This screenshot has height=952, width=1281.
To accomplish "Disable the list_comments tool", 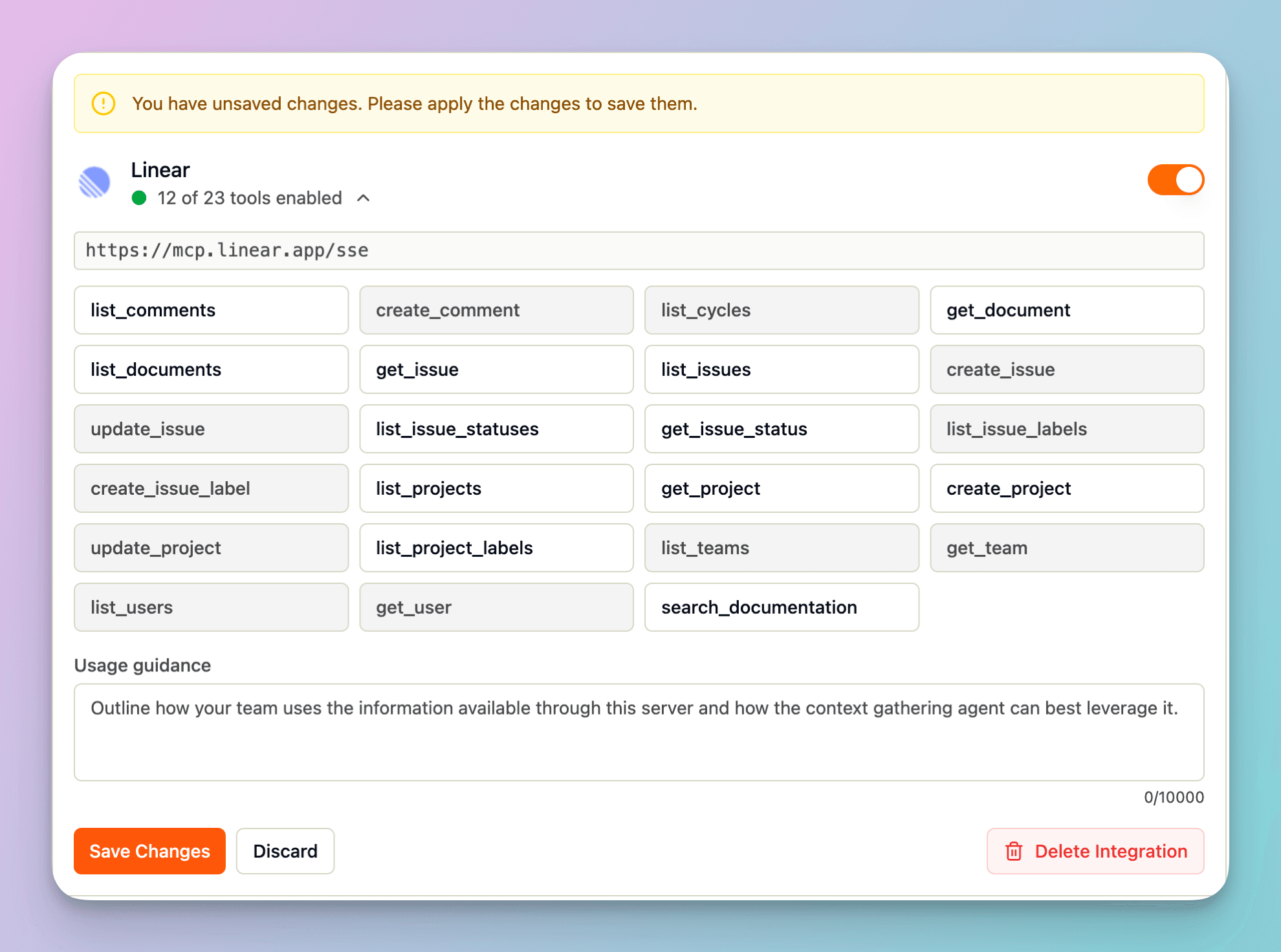I will (211, 310).
